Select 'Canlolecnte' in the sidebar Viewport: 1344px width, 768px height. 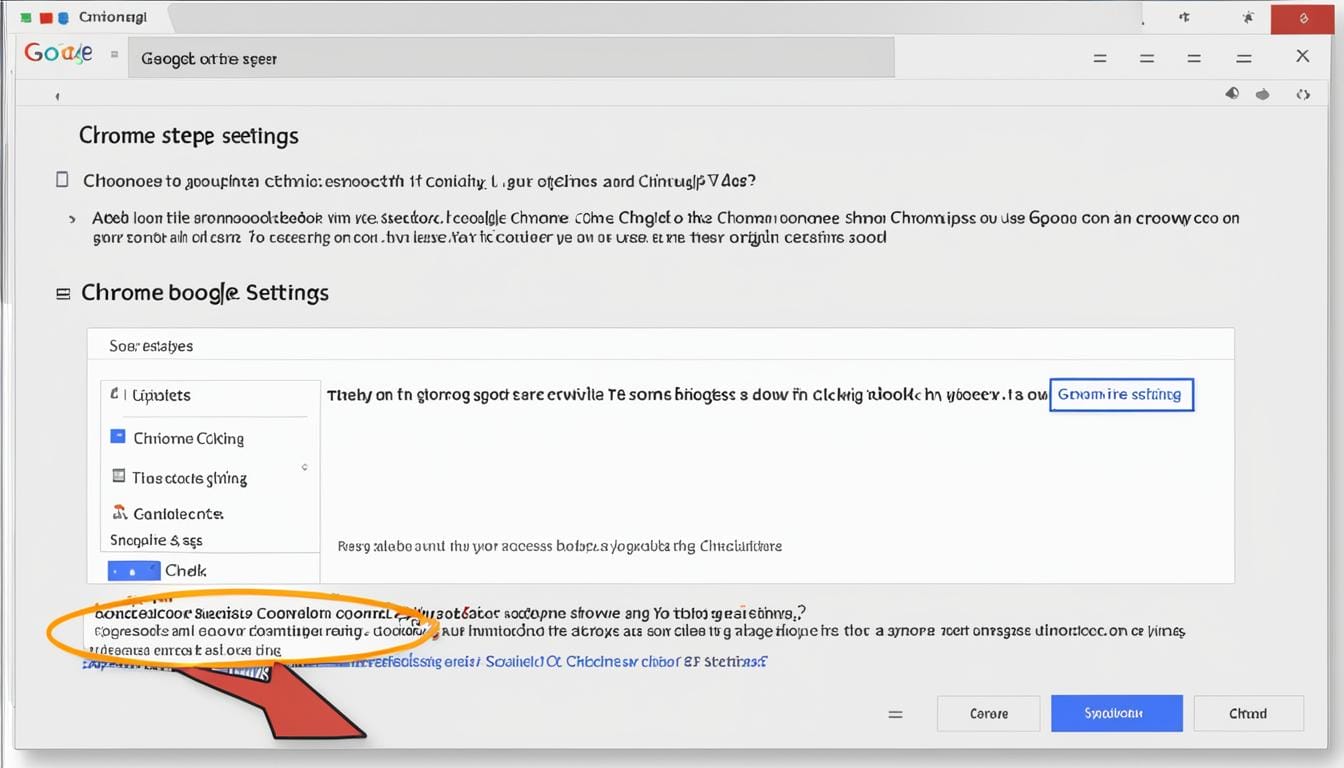coord(178,513)
